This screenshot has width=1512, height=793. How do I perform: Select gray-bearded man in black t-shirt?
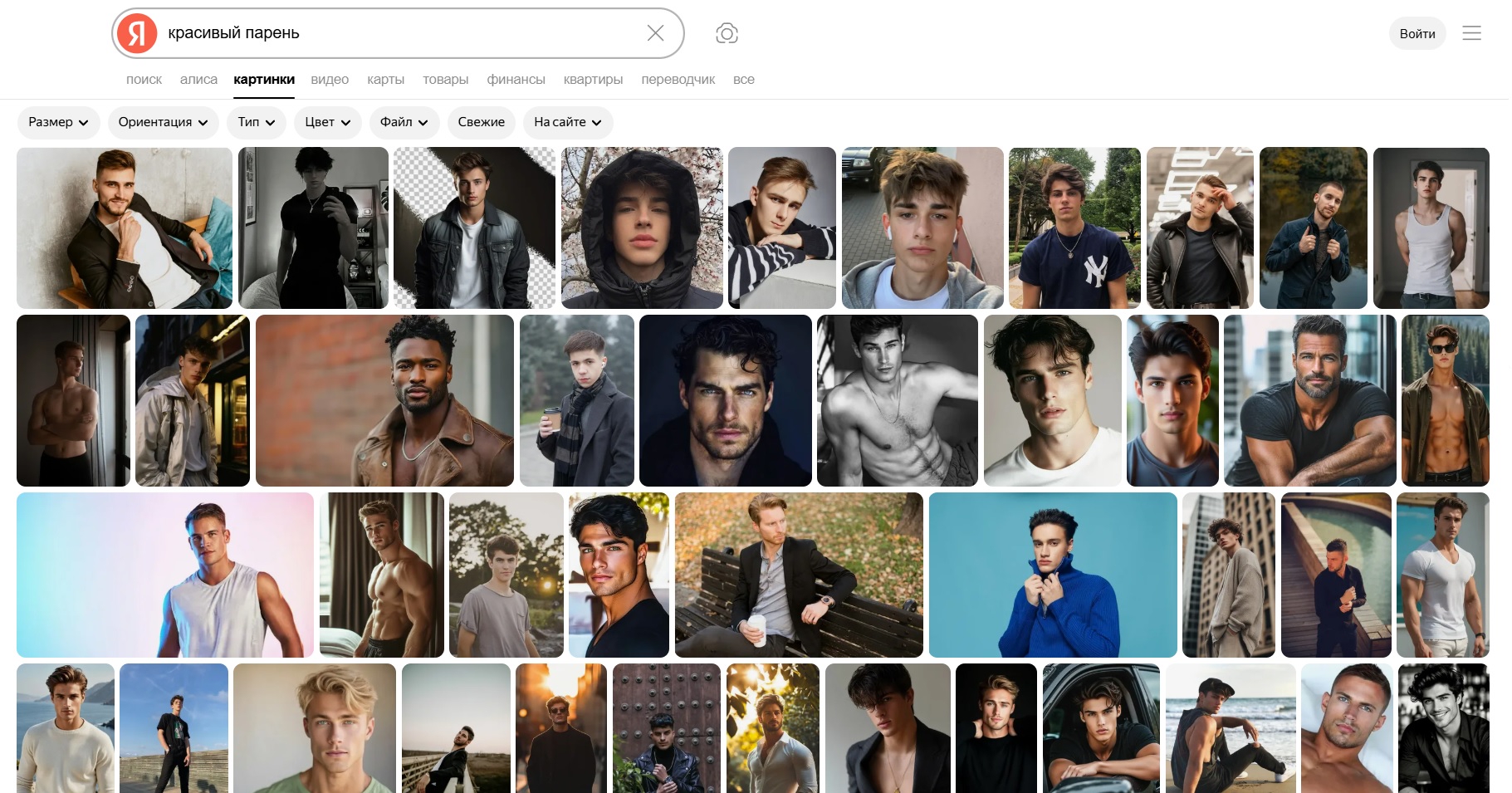point(1310,400)
